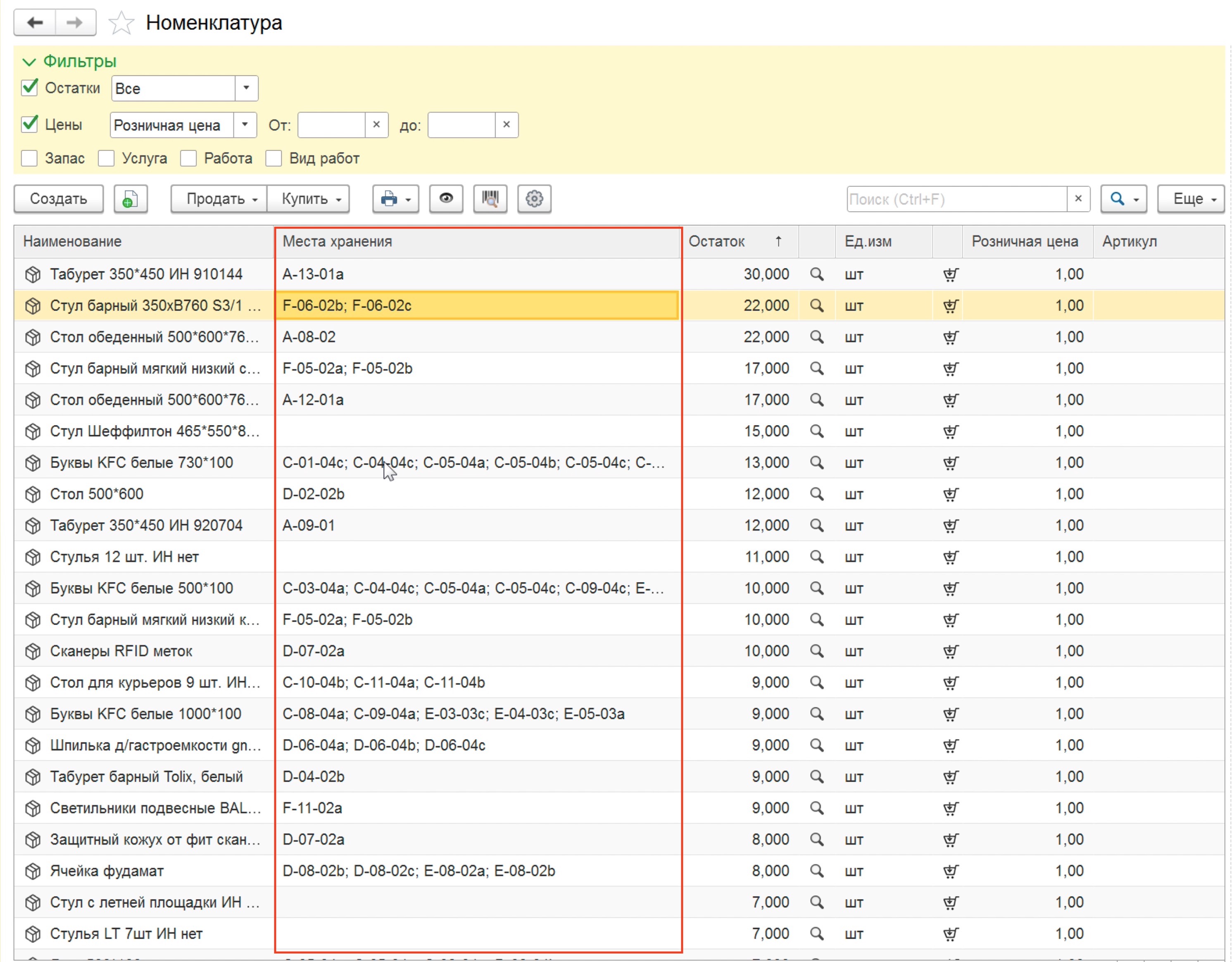Uncheck the Цены filter checkbox

pos(29,124)
